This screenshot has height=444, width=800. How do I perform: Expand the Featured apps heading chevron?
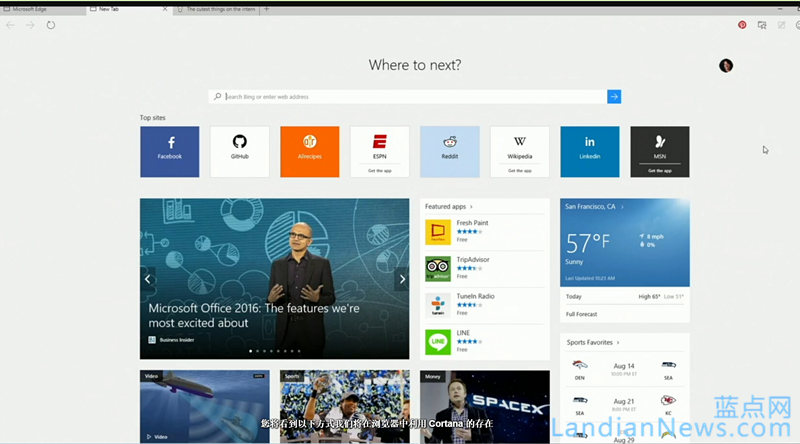pos(471,207)
